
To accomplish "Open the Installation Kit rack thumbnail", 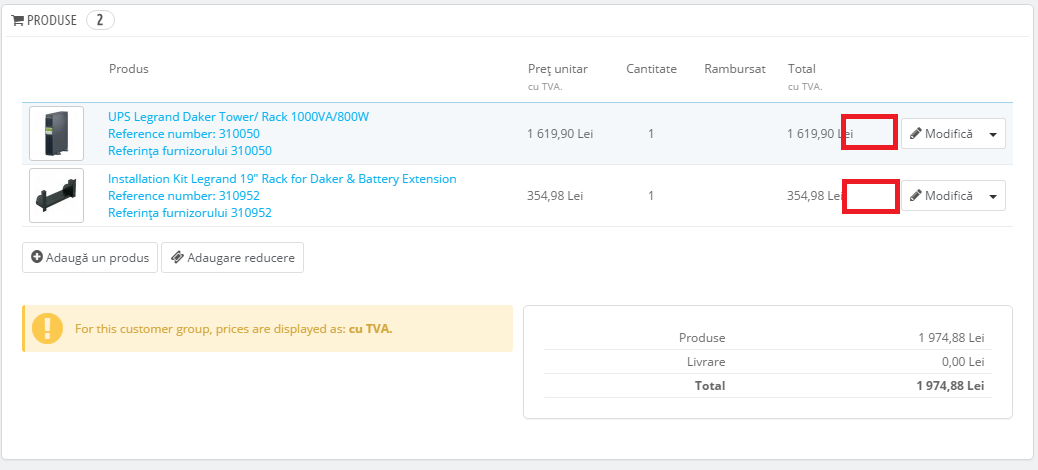I will [x=56, y=196].
